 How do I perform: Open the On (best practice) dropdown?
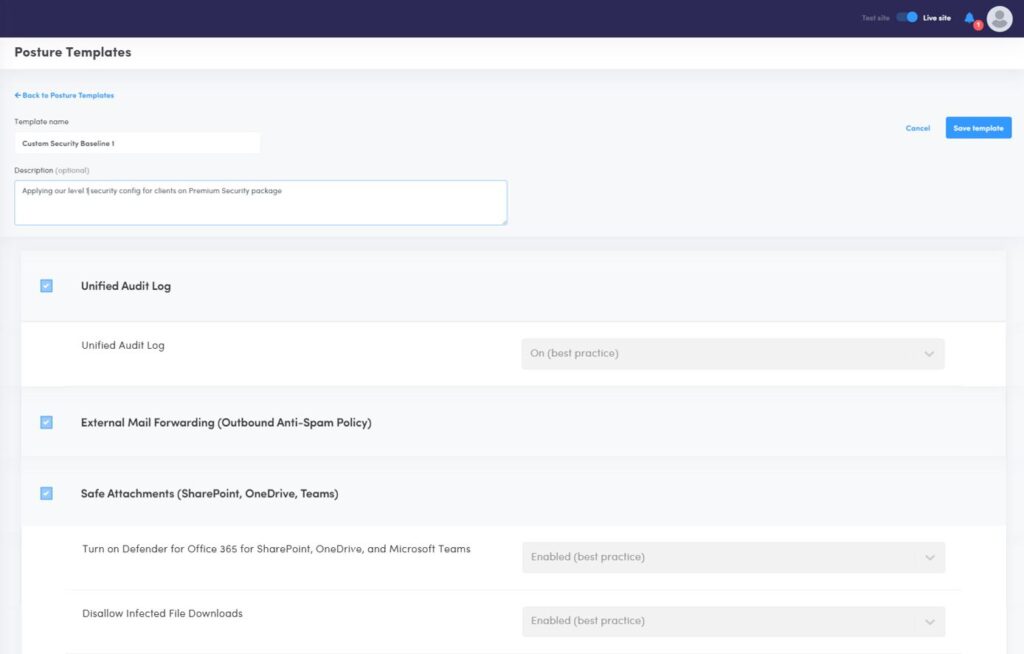(x=733, y=353)
